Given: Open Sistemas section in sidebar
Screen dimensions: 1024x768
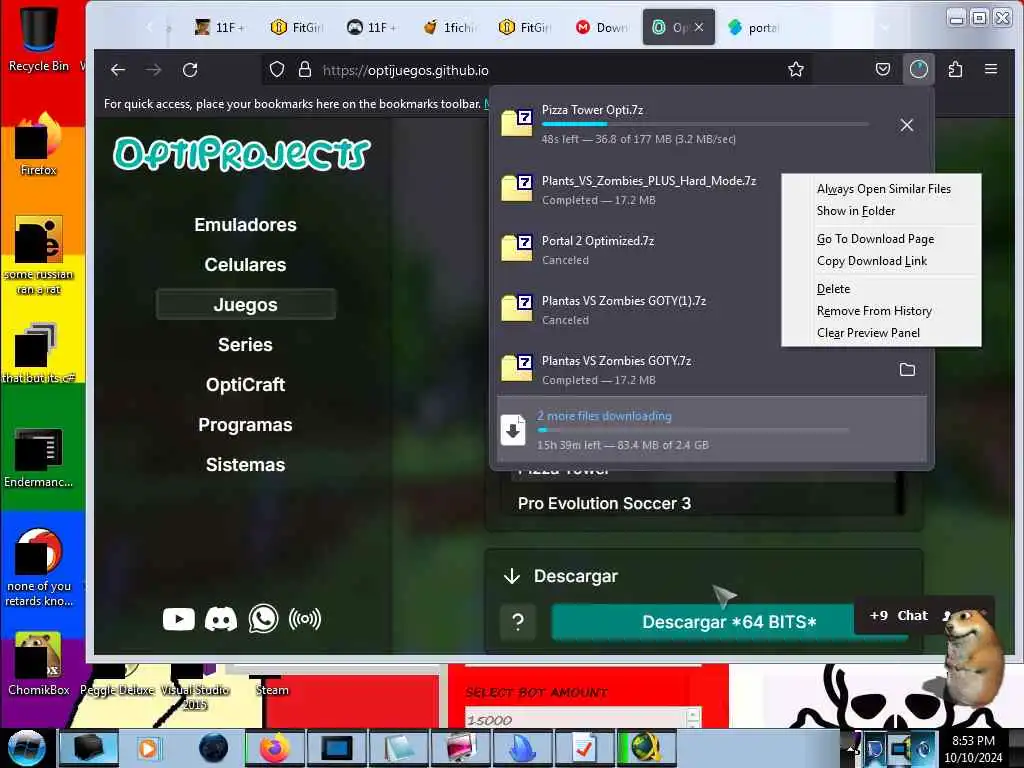Looking at the screenshot, I should (246, 464).
